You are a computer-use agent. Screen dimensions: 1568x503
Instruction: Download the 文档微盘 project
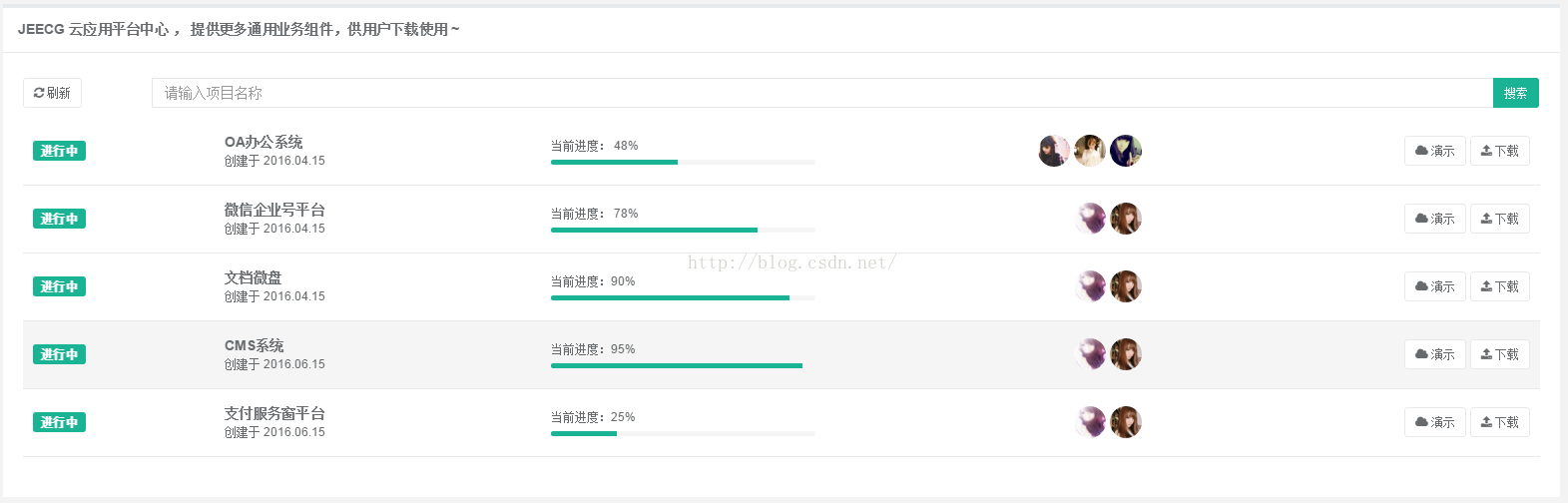[x=1500, y=286]
